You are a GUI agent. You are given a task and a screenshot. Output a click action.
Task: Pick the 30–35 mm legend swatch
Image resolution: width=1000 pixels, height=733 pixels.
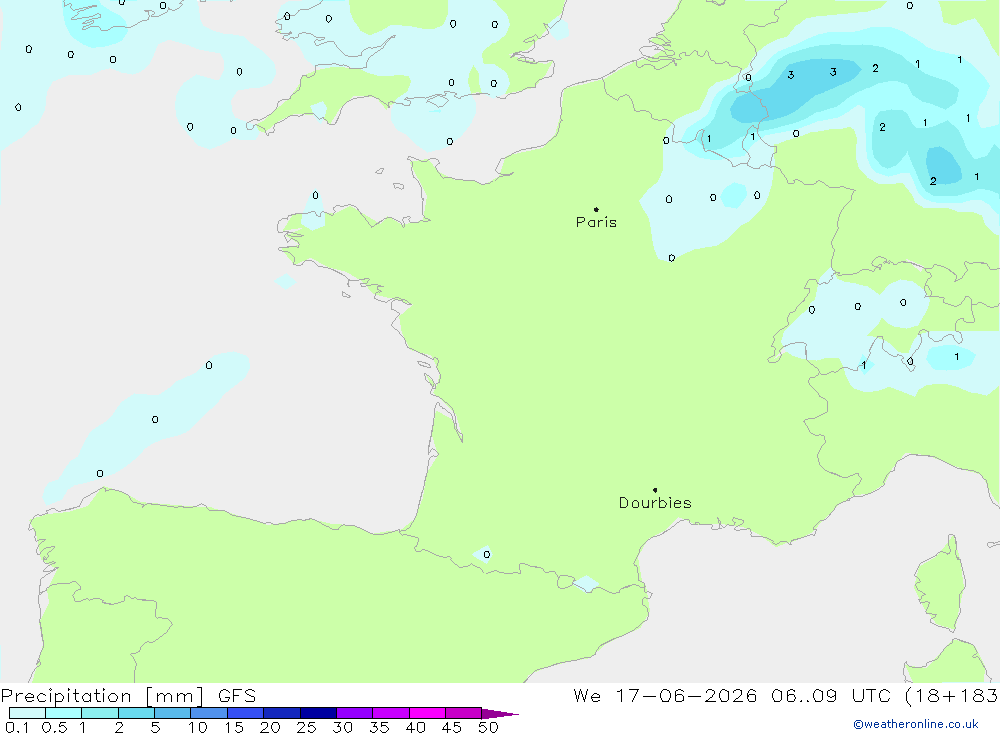coord(355,713)
